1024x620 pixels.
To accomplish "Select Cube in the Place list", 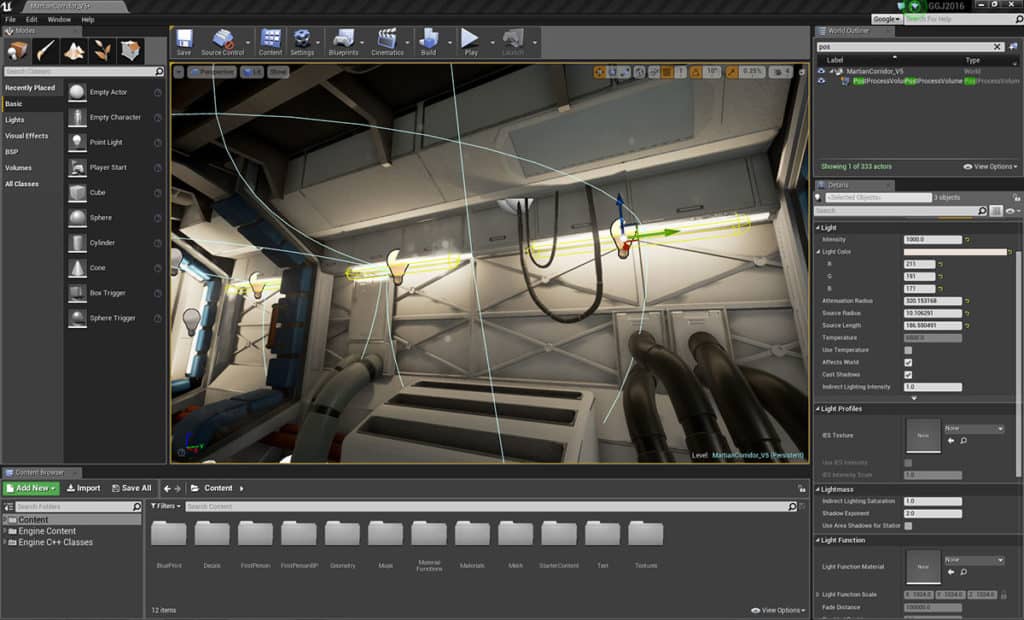I will click(115, 193).
